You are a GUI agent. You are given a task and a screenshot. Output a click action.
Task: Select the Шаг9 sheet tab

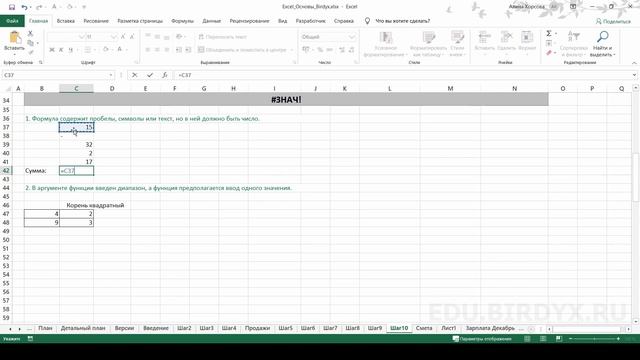click(375, 328)
